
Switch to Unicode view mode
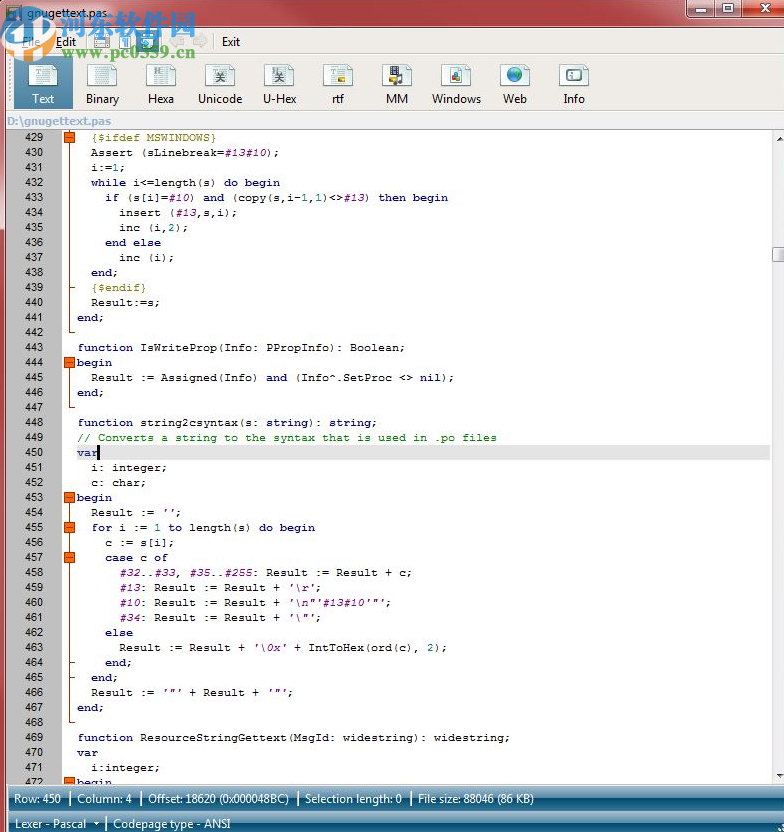(x=220, y=84)
